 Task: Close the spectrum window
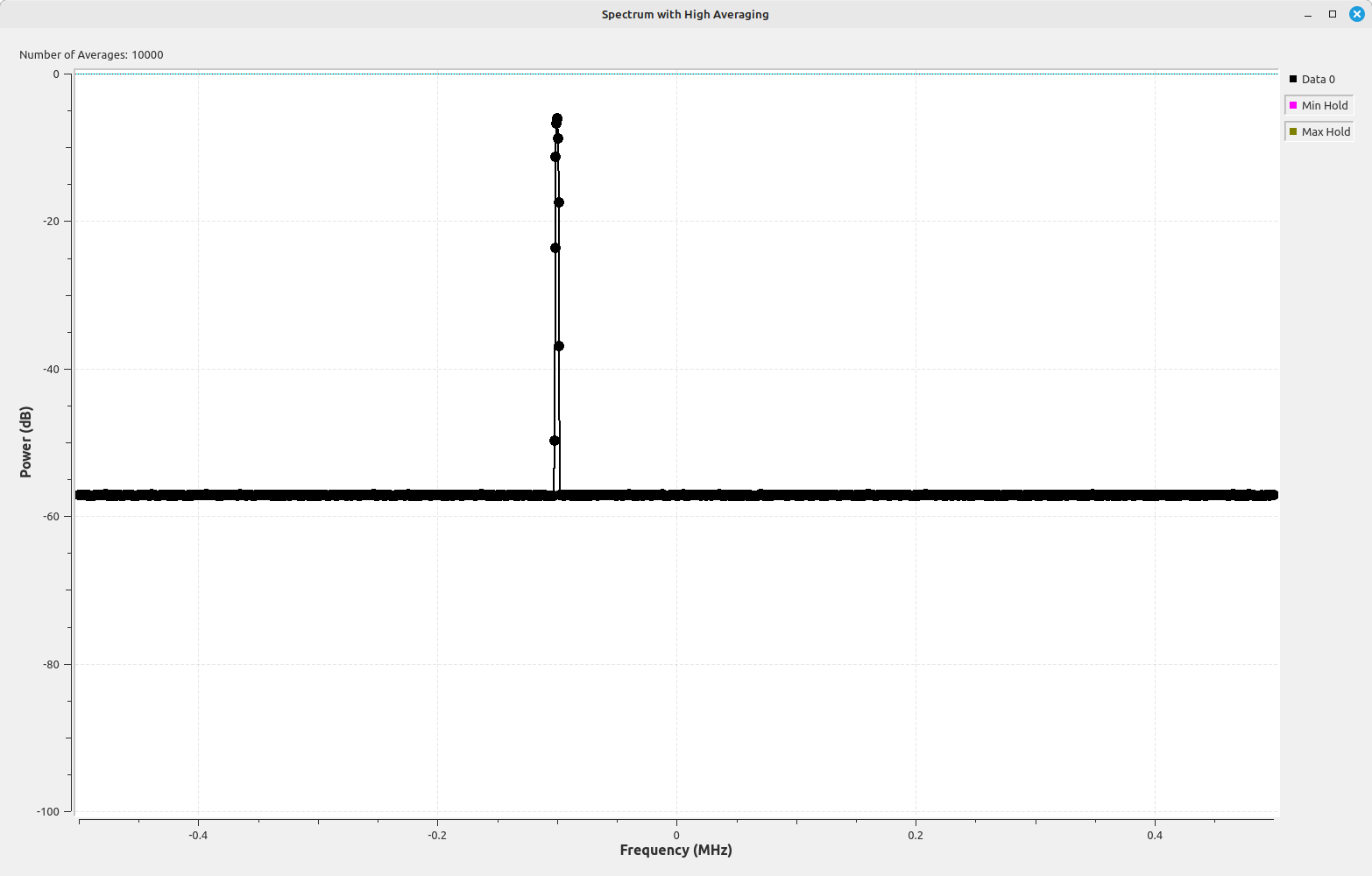point(1356,14)
